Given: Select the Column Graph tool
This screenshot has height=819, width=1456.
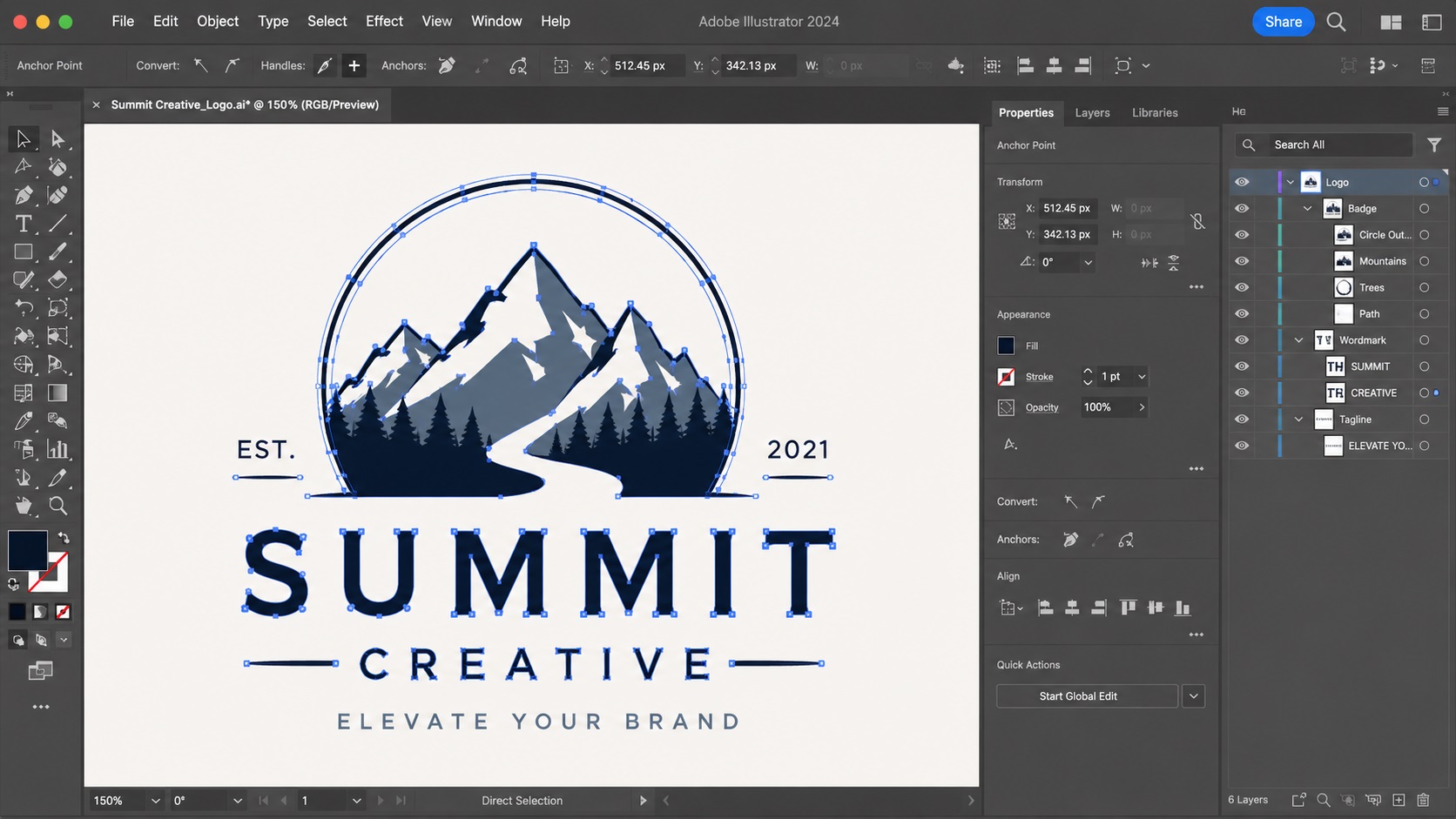Looking at the screenshot, I should point(57,449).
